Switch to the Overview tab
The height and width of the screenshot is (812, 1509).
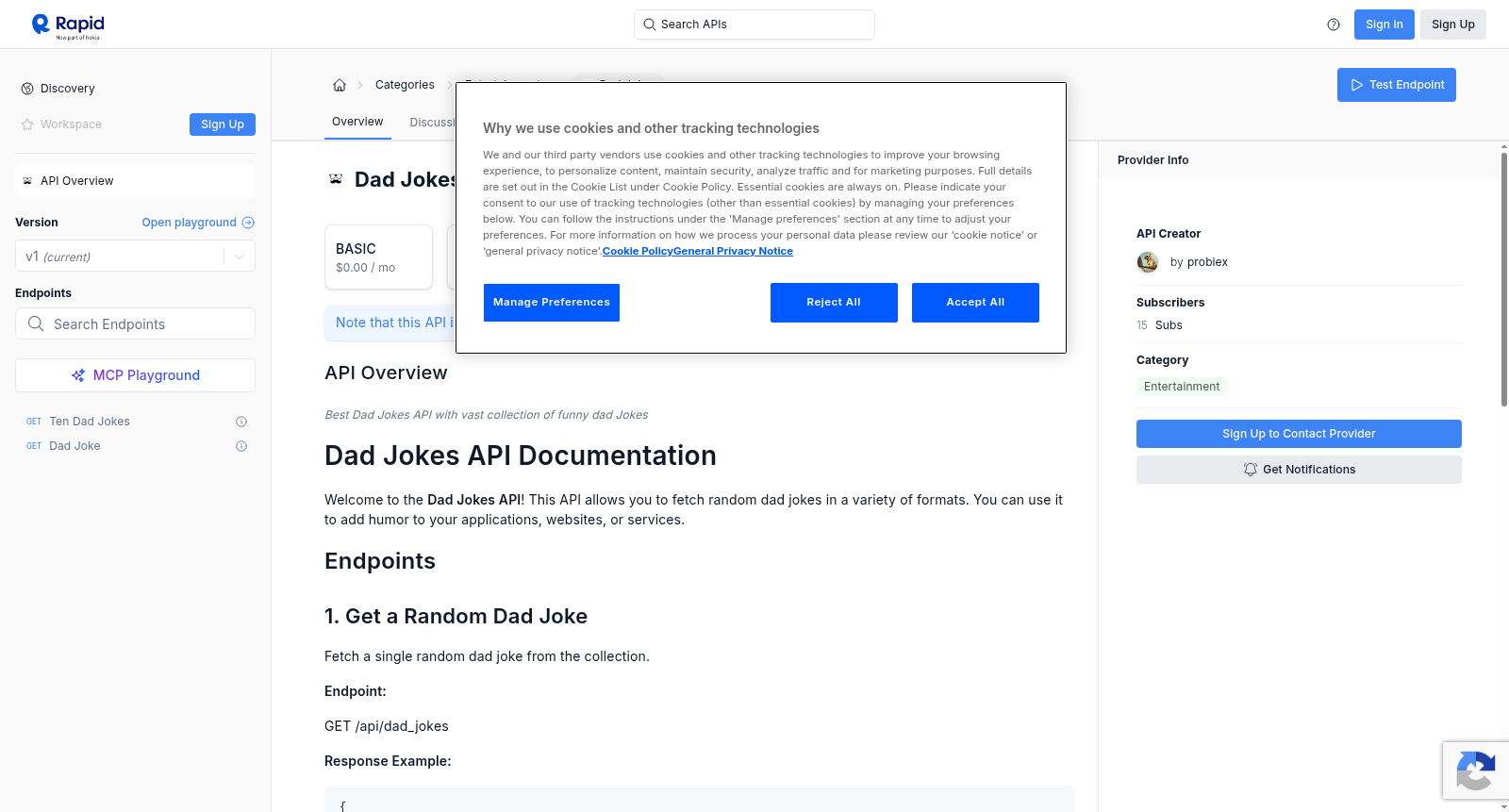357,122
